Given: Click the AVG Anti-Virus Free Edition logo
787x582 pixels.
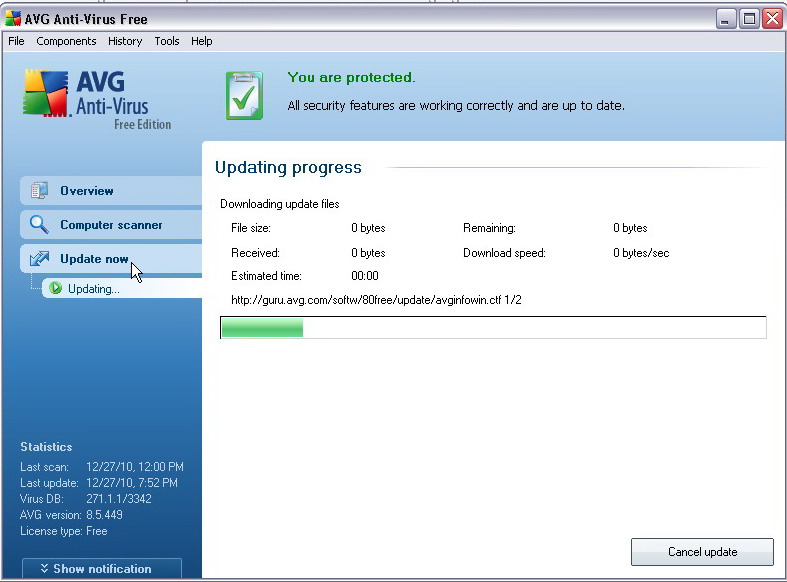Looking at the screenshot, I should (x=97, y=99).
